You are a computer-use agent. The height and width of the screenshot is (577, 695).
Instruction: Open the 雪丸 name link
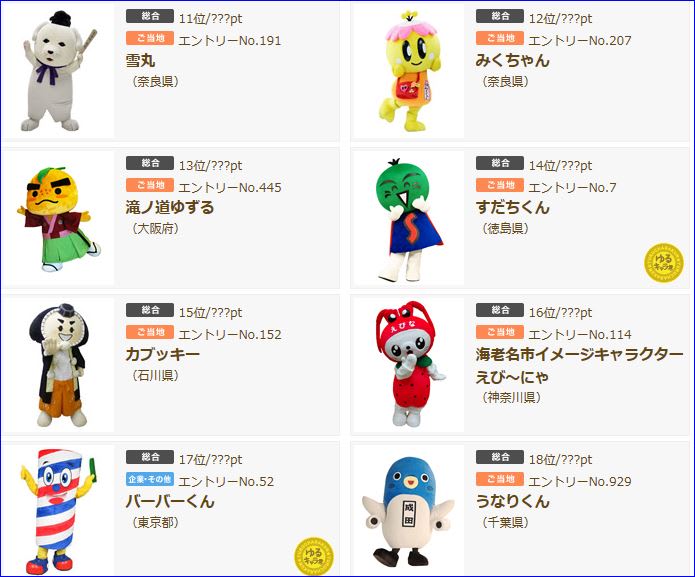(x=140, y=60)
